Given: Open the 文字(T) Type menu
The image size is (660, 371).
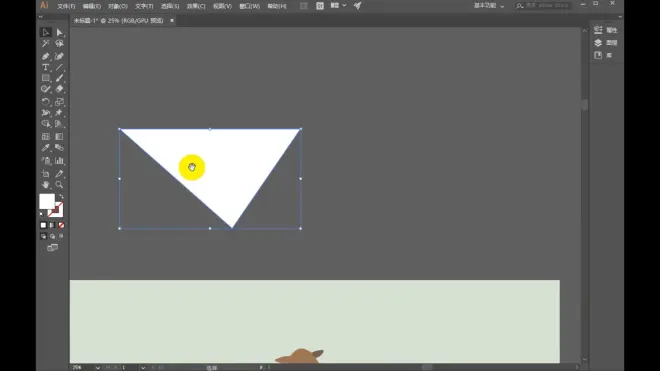Looking at the screenshot, I should pyautogui.click(x=144, y=6).
